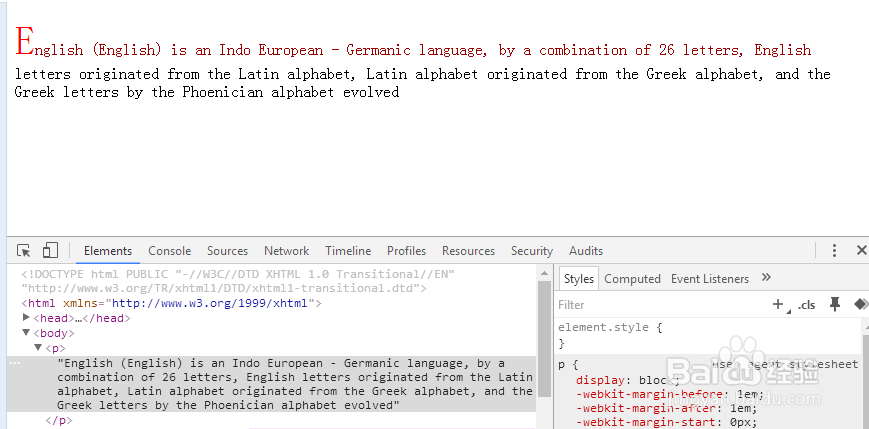Switch to the Elements tab

pyautogui.click(x=108, y=251)
